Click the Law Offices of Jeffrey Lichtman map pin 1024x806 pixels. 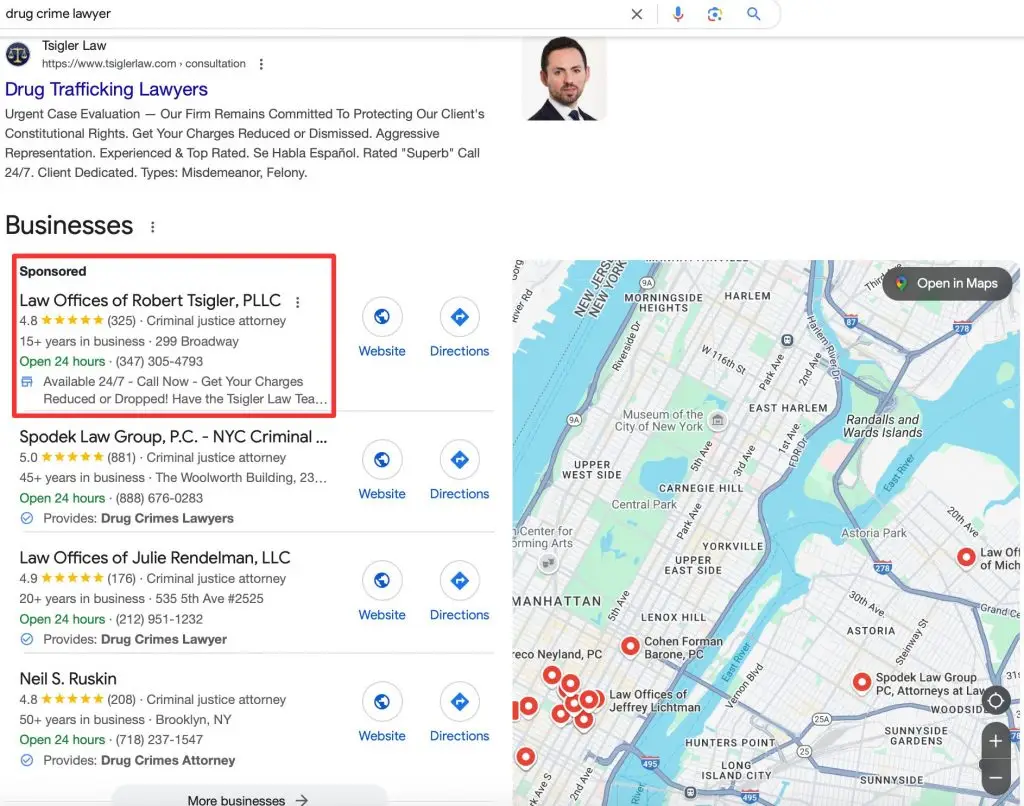point(589,700)
